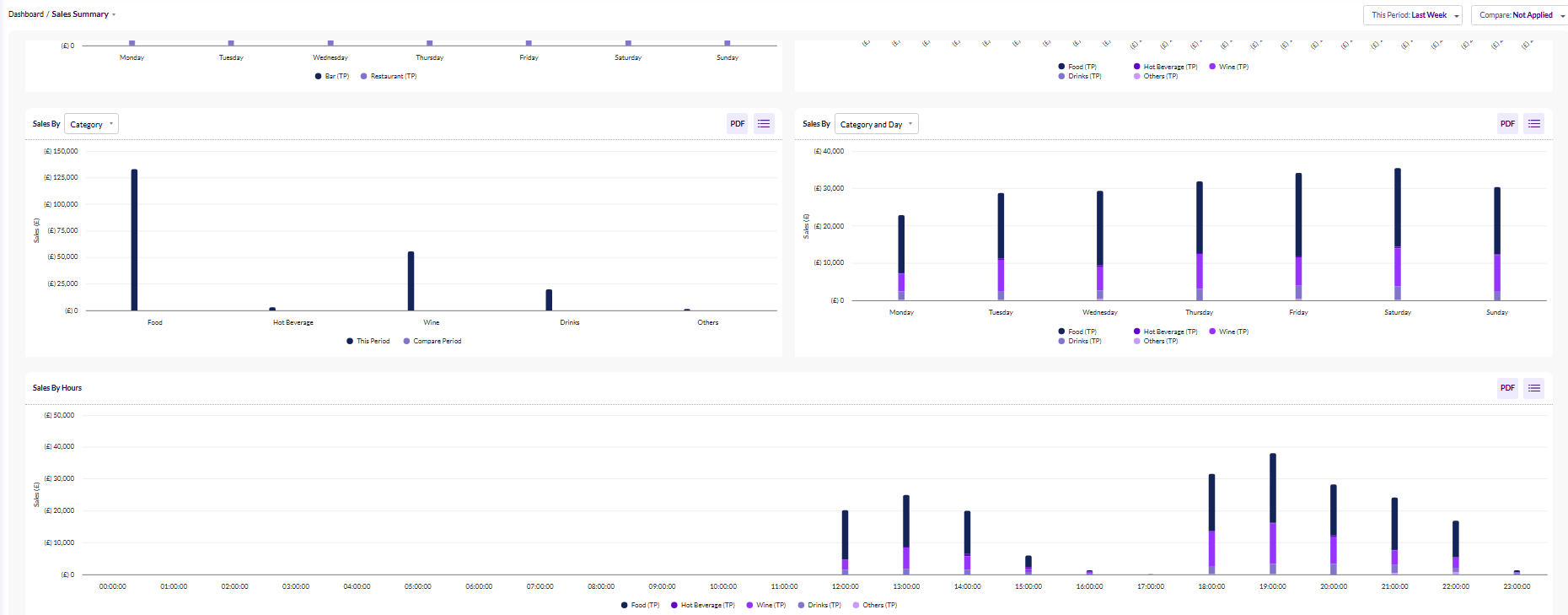Toggle Bar (TP) legend series

click(x=332, y=77)
